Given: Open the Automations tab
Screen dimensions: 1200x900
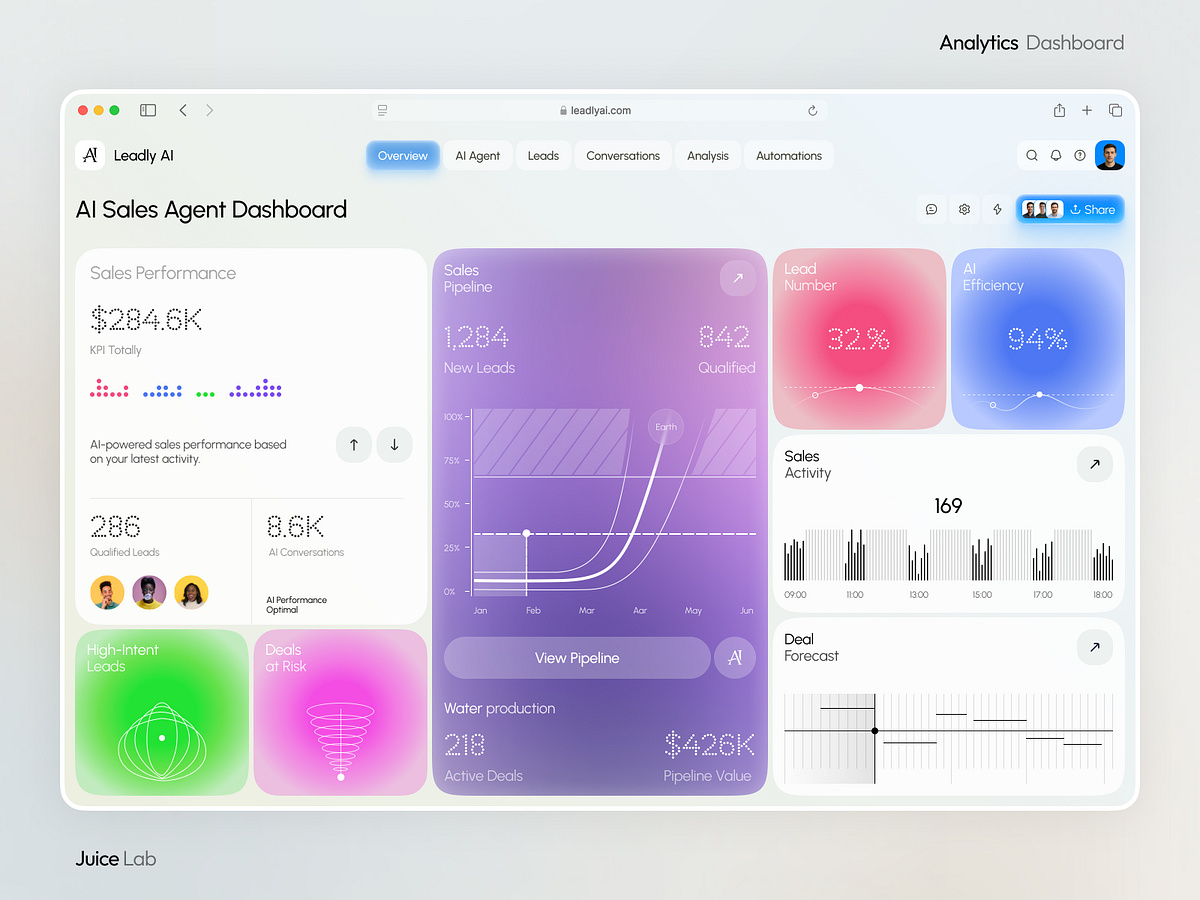Looking at the screenshot, I should 789,155.
